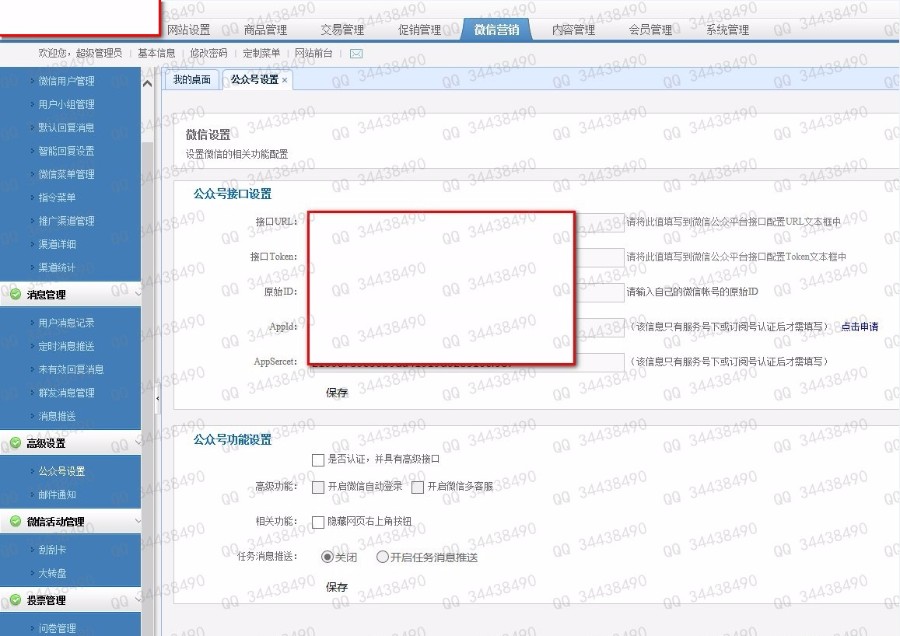900x636 pixels.
Task: Click green check icon beside 投票管理
Action: pos(15,600)
